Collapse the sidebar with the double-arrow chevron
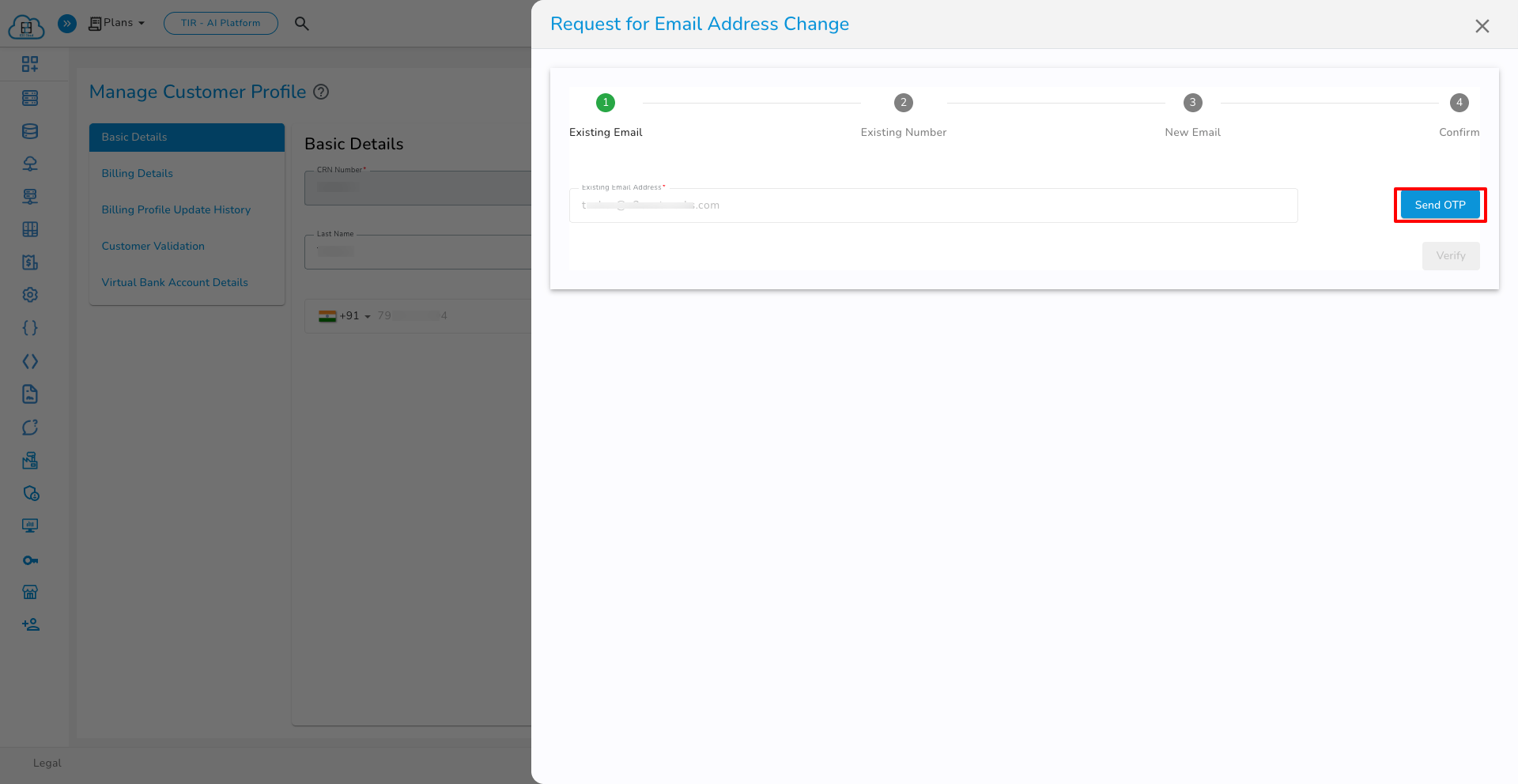The image size is (1518, 784). (x=67, y=23)
